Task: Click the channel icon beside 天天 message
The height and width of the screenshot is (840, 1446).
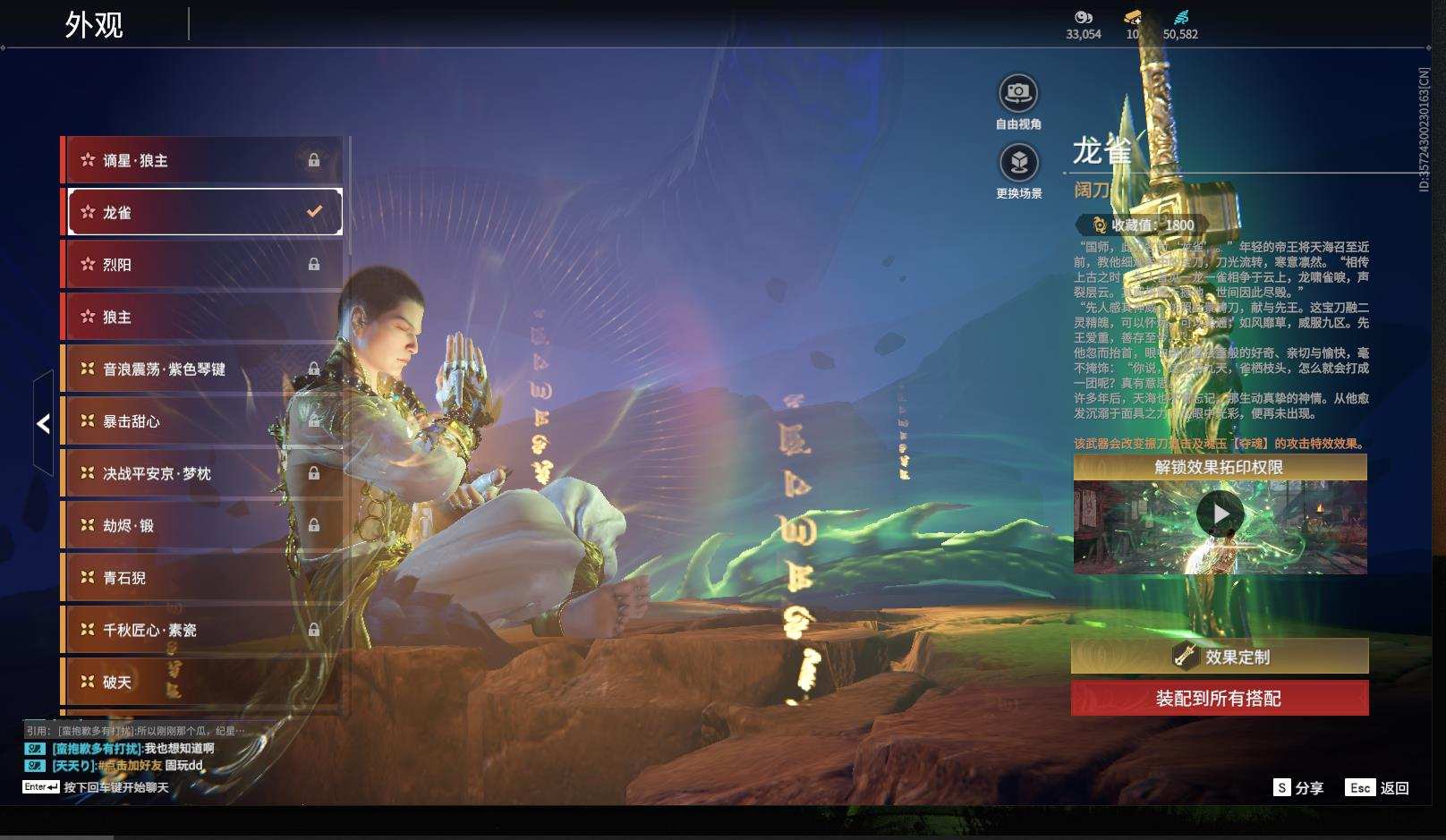Action: coord(35,766)
